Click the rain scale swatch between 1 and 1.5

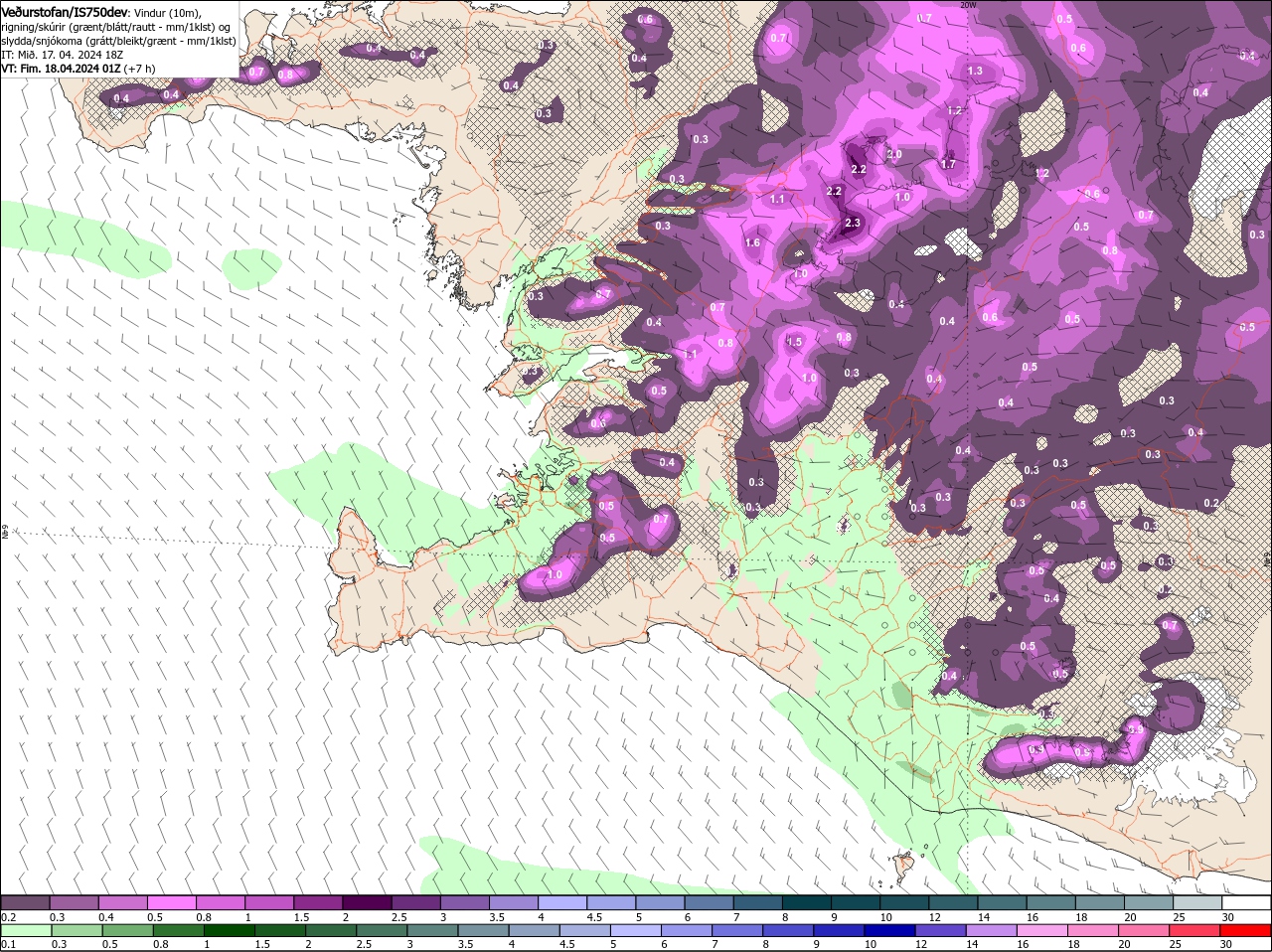[x=232, y=930]
